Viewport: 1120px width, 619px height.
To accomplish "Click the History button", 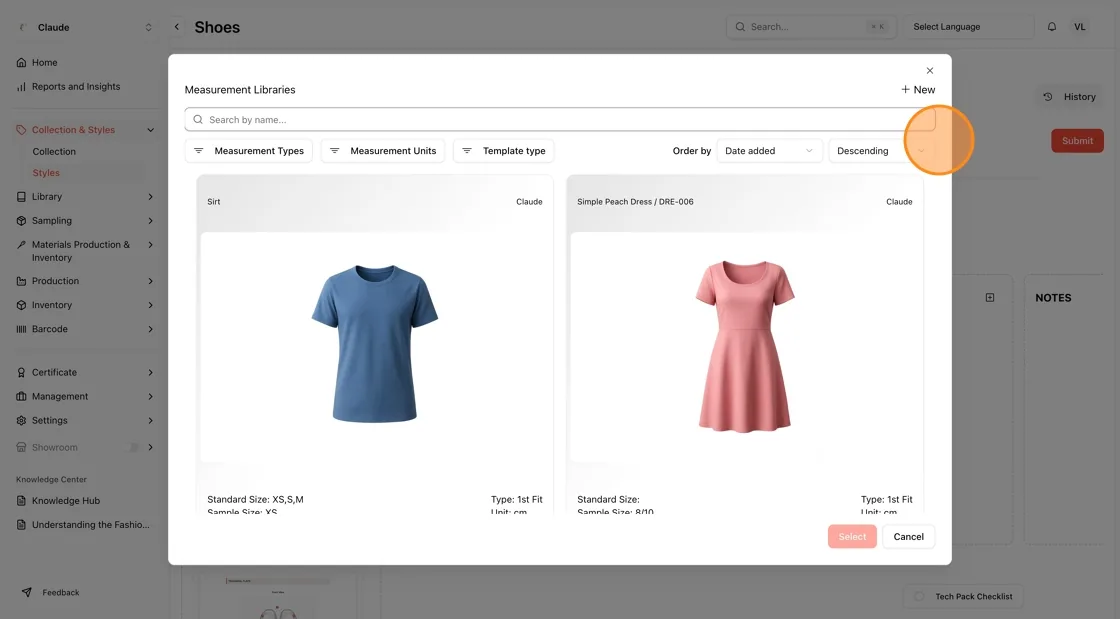I will click(1069, 97).
